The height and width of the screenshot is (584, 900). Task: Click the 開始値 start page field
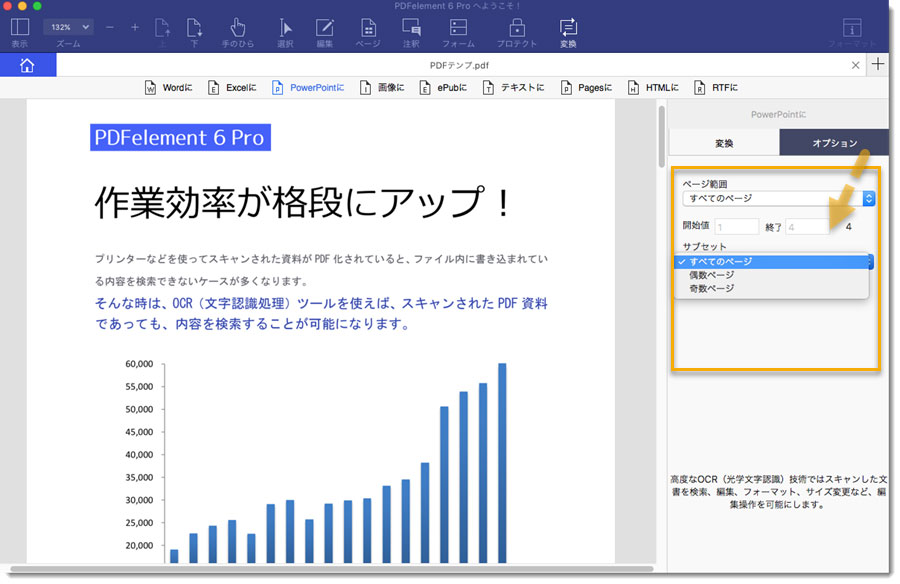coord(736,227)
